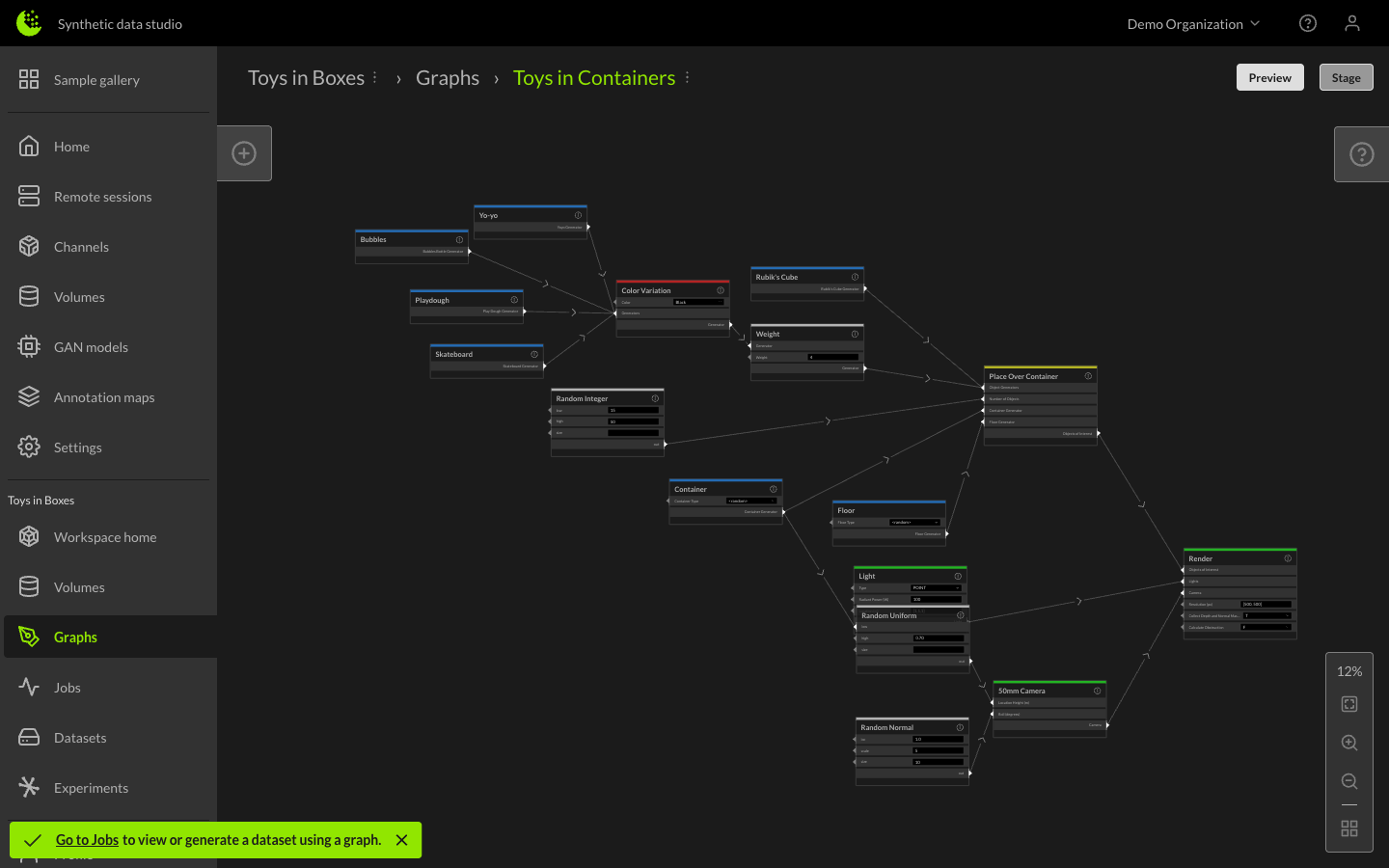
Task: Click the Random Integer node high value field
Action: (633, 421)
